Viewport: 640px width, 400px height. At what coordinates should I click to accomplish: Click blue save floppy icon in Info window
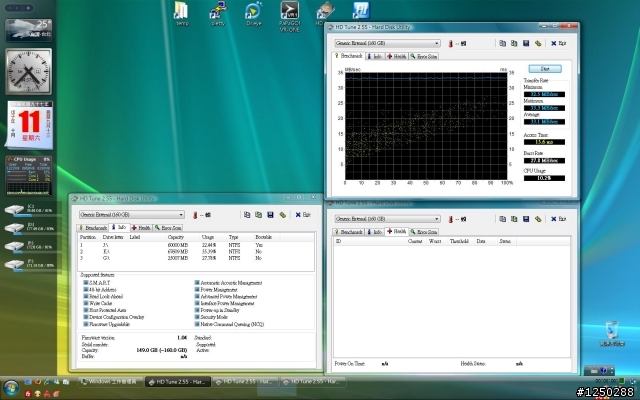point(270,215)
